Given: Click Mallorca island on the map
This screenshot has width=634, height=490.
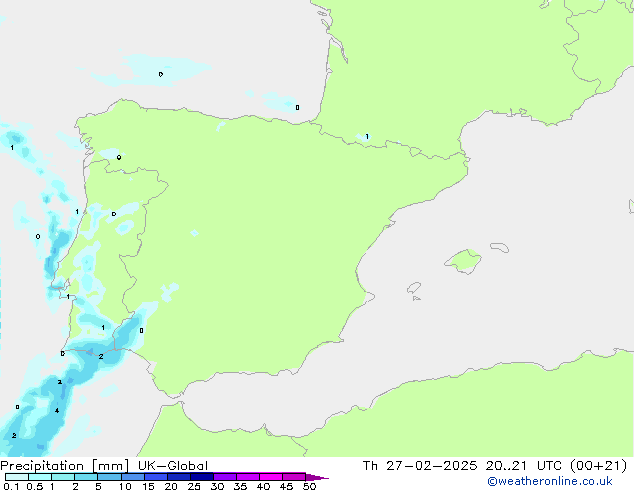Looking at the screenshot, I should click(464, 261).
